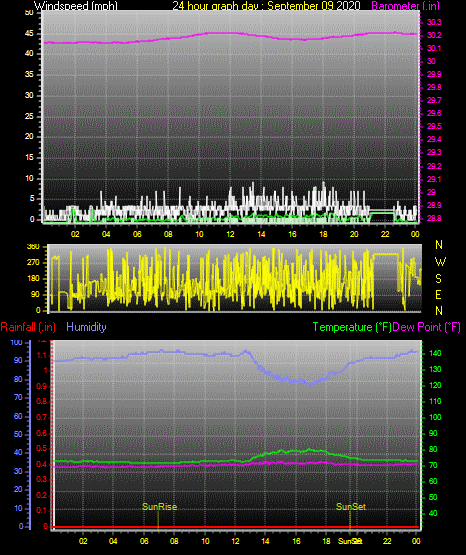Image resolution: width=466 pixels, height=555 pixels.
Task: Click hour label '12' under wind graph
Action: (x=230, y=234)
